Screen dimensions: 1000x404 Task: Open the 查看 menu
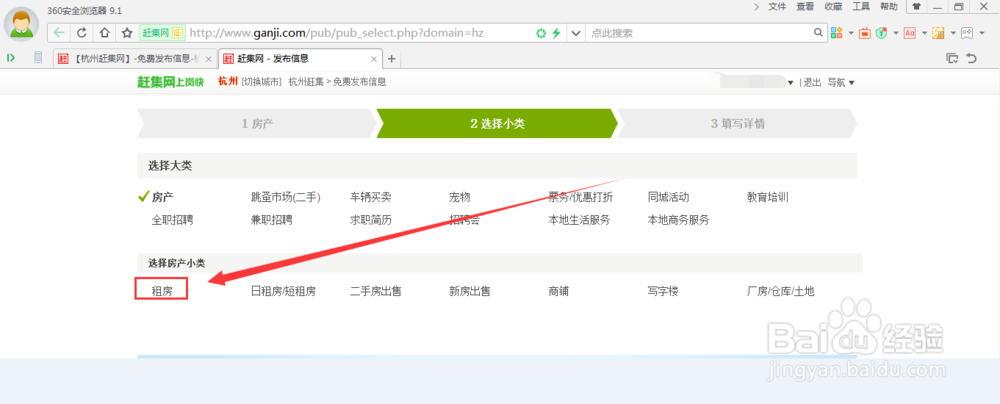point(805,6)
